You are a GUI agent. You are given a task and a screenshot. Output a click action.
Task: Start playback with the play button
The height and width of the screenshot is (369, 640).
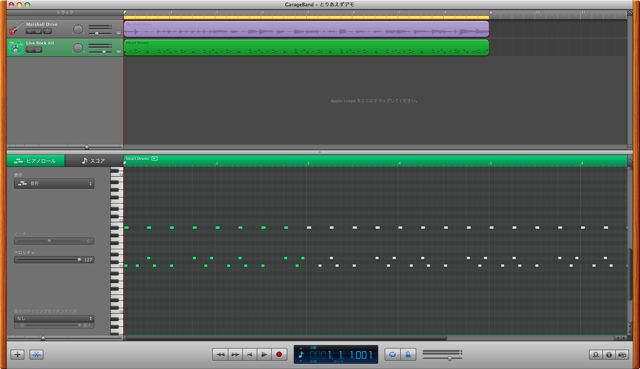point(264,354)
